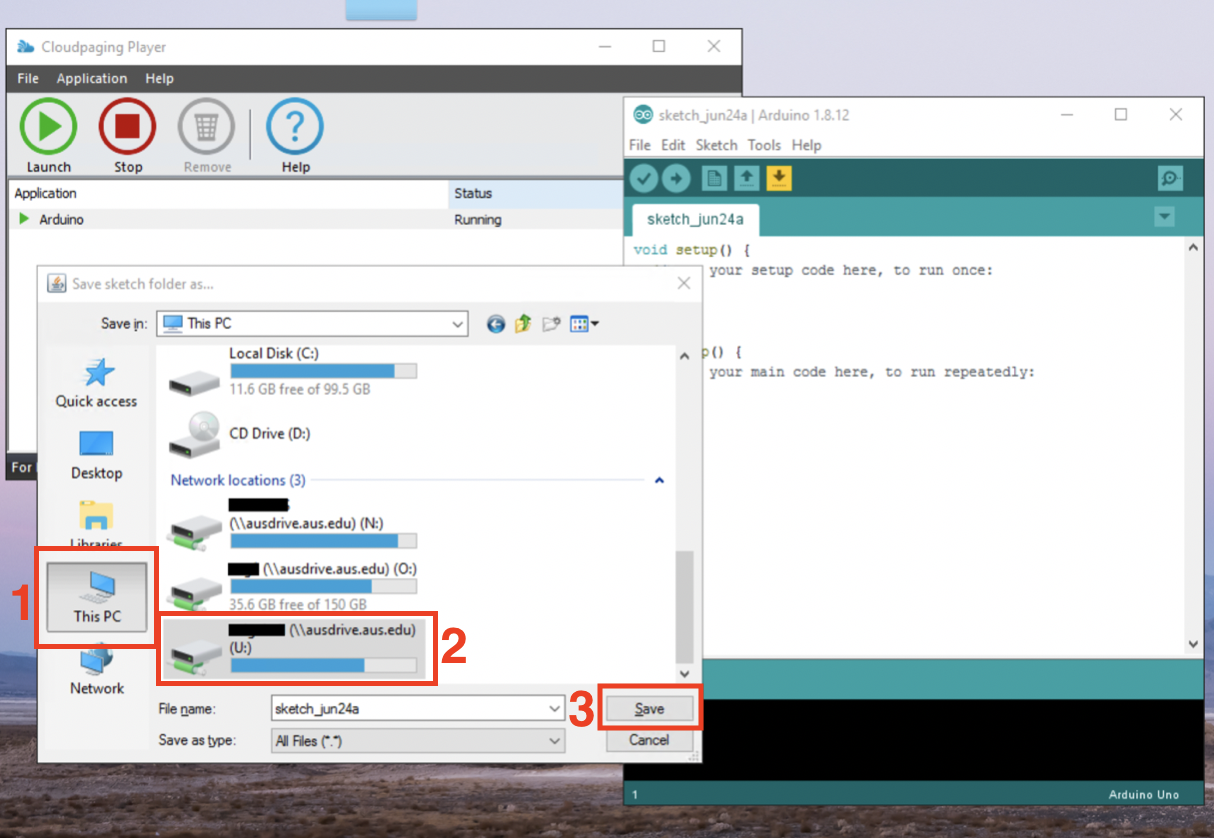1214x838 pixels.
Task: Create a new folder in Save dialog
Action: click(x=551, y=324)
